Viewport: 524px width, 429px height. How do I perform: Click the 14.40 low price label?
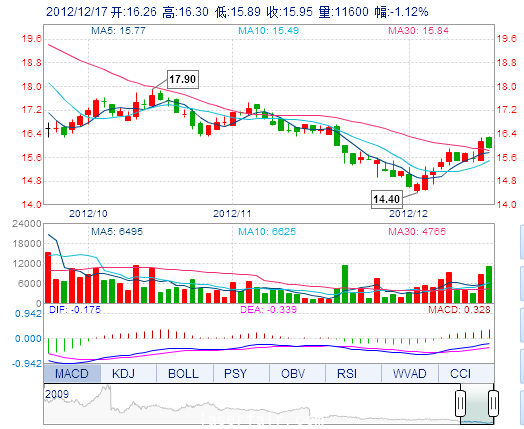[x=387, y=199]
